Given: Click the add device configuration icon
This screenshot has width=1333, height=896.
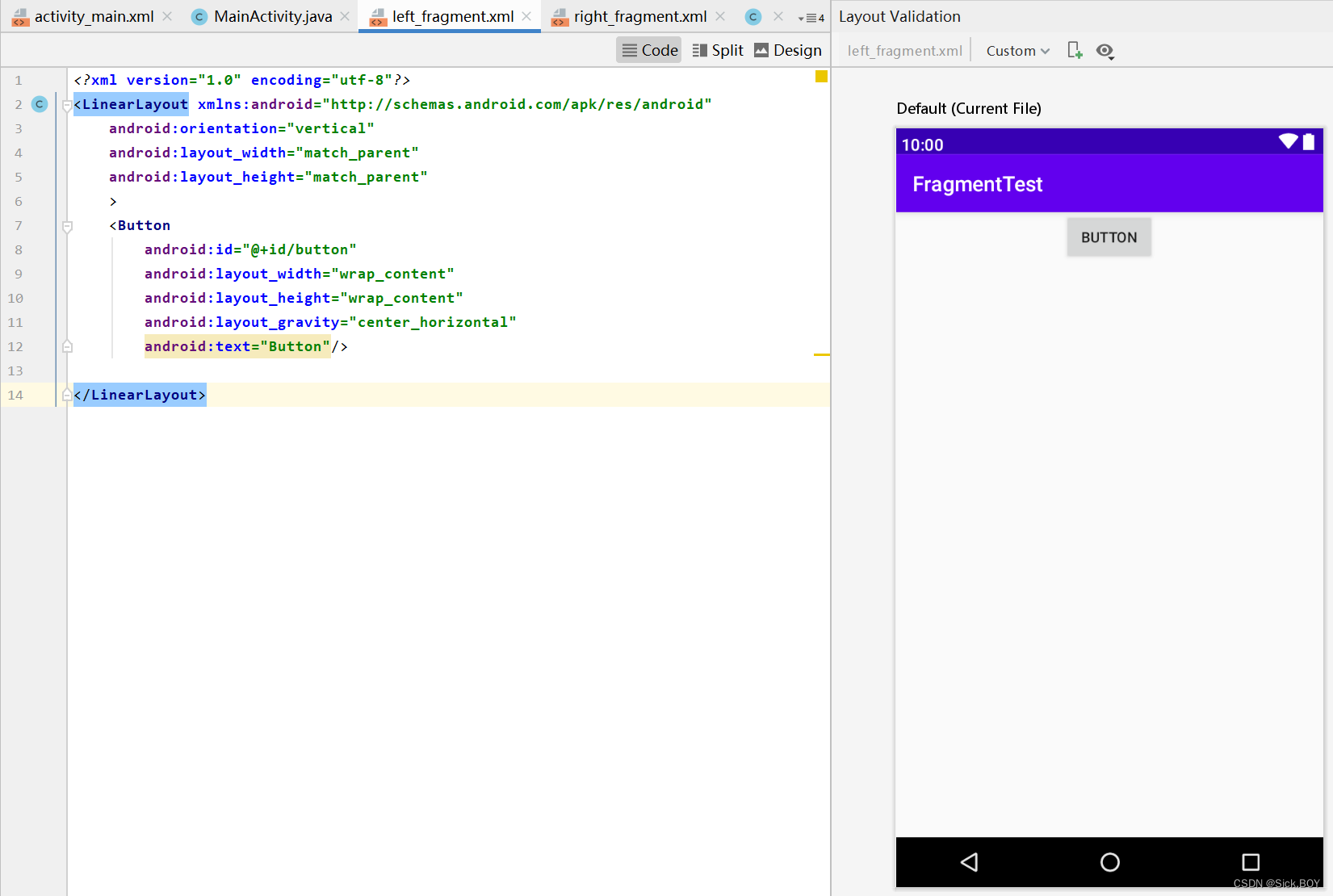Looking at the screenshot, I should pos(1075,50).
